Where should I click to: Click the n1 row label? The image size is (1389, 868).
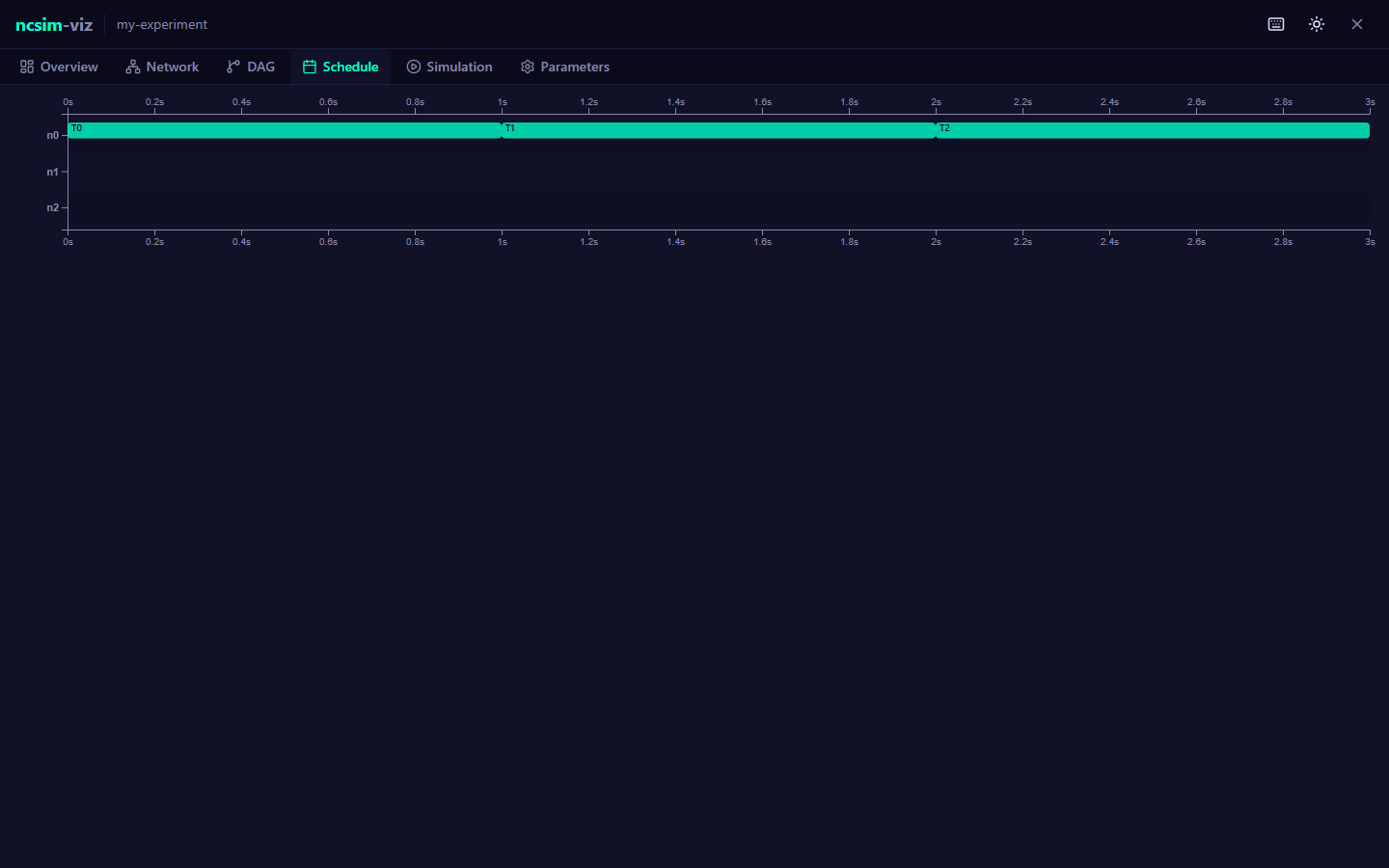tap(52, 172)
